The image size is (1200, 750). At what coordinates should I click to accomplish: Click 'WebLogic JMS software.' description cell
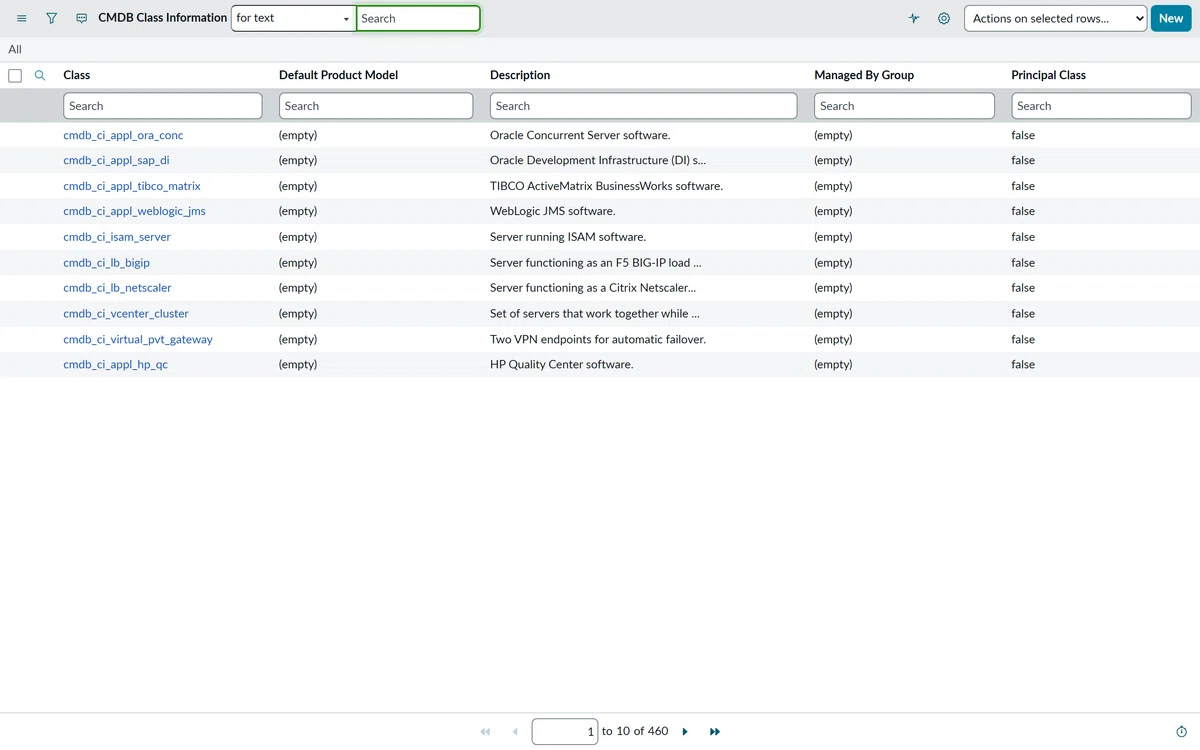tap(552, 211)
